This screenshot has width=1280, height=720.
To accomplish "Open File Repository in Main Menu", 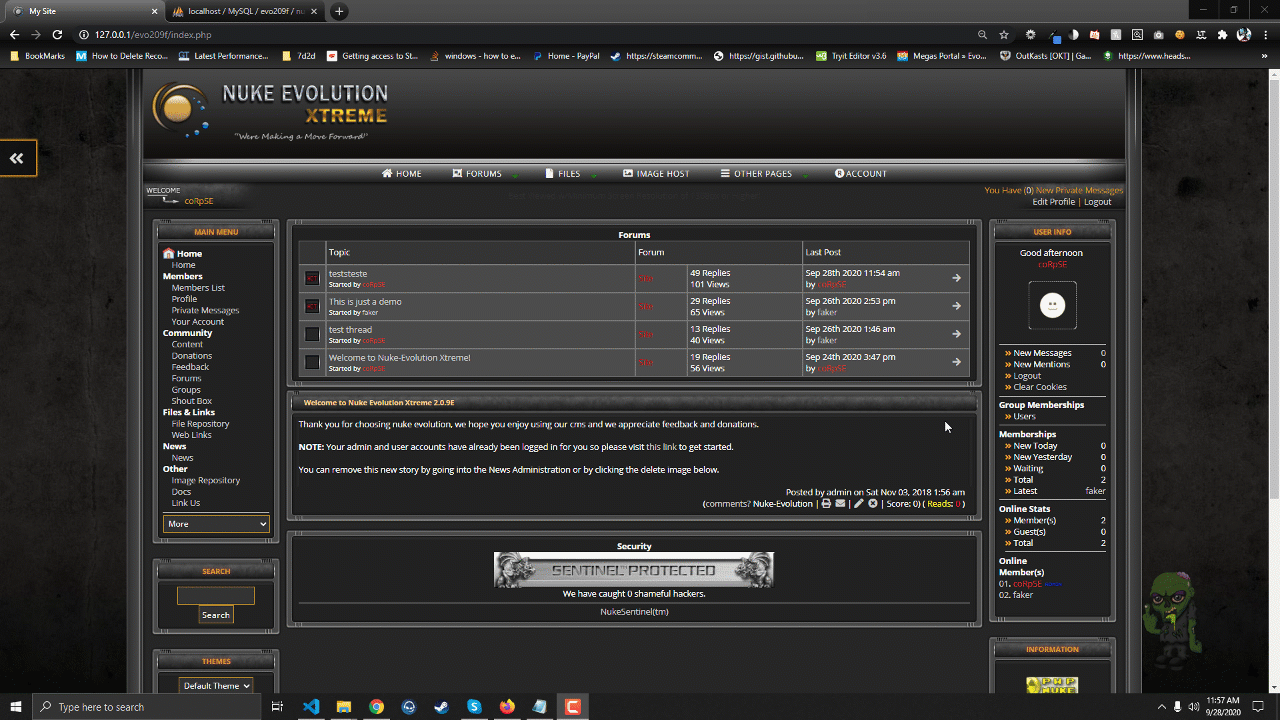I will pyautogui.click(x=200, y=424).
